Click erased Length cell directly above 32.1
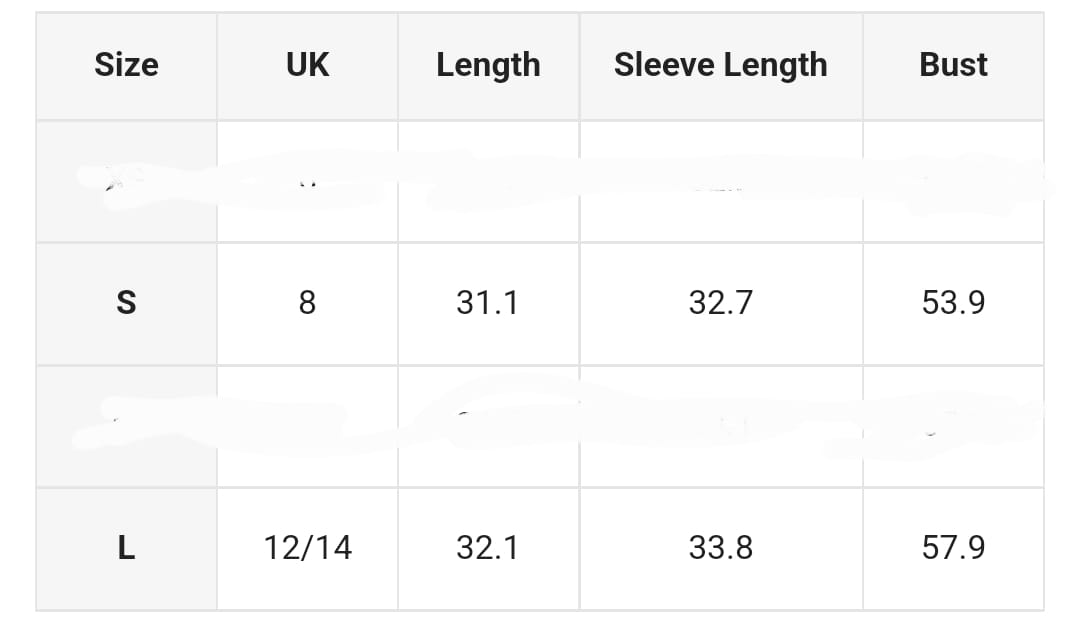This screenshot has width=1080, height=642. [488, 426]
